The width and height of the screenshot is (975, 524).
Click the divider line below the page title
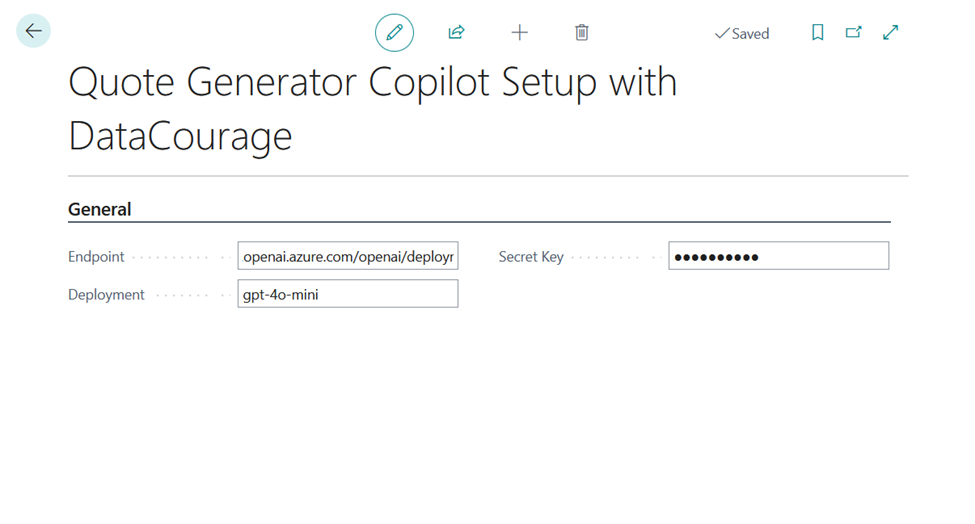point(488,176)
